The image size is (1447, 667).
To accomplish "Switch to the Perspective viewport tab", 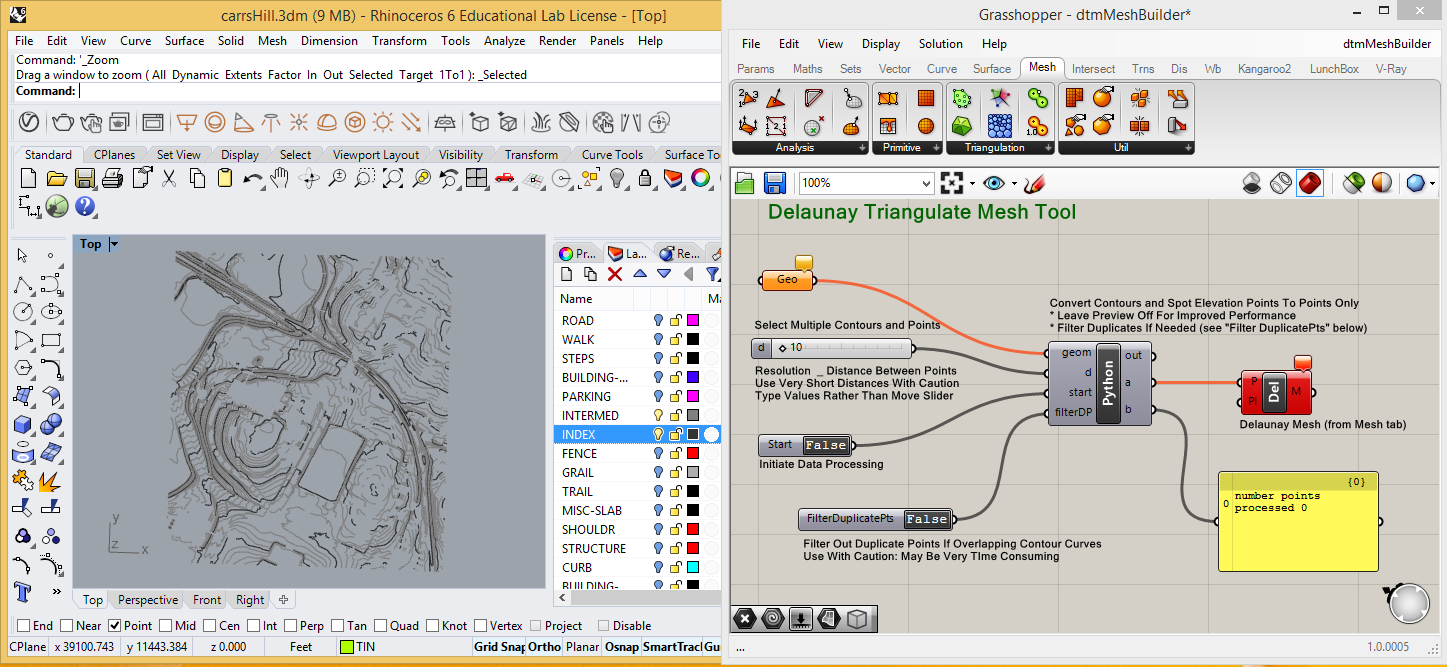I will 148,600.
